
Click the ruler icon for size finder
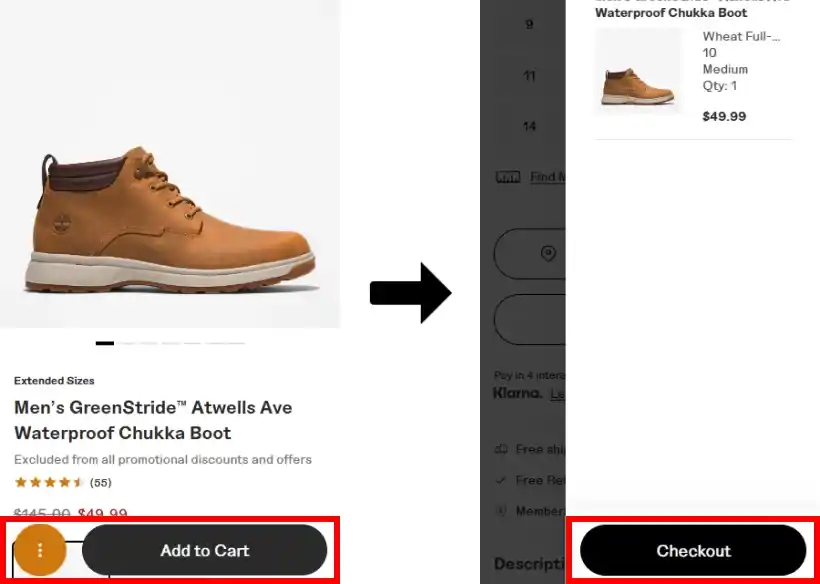[508, 177]
